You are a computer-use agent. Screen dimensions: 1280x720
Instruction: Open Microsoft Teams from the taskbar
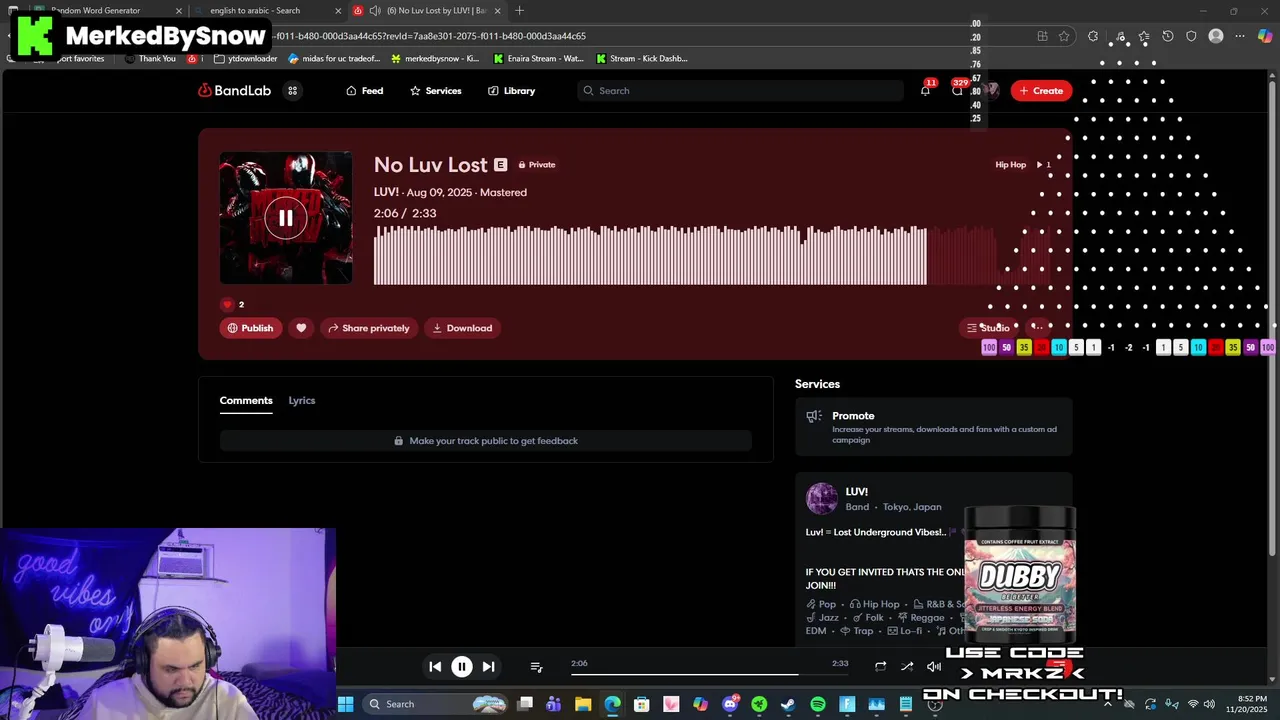554,704
